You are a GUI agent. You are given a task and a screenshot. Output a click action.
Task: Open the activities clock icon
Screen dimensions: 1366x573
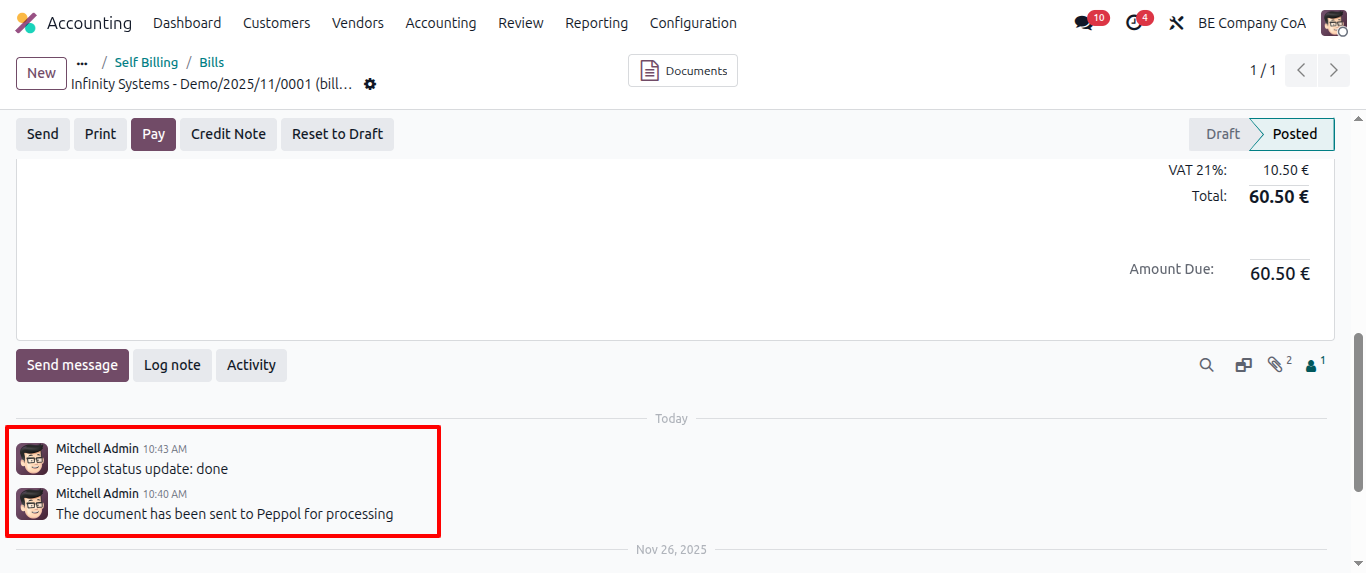tap(1134, 23)
